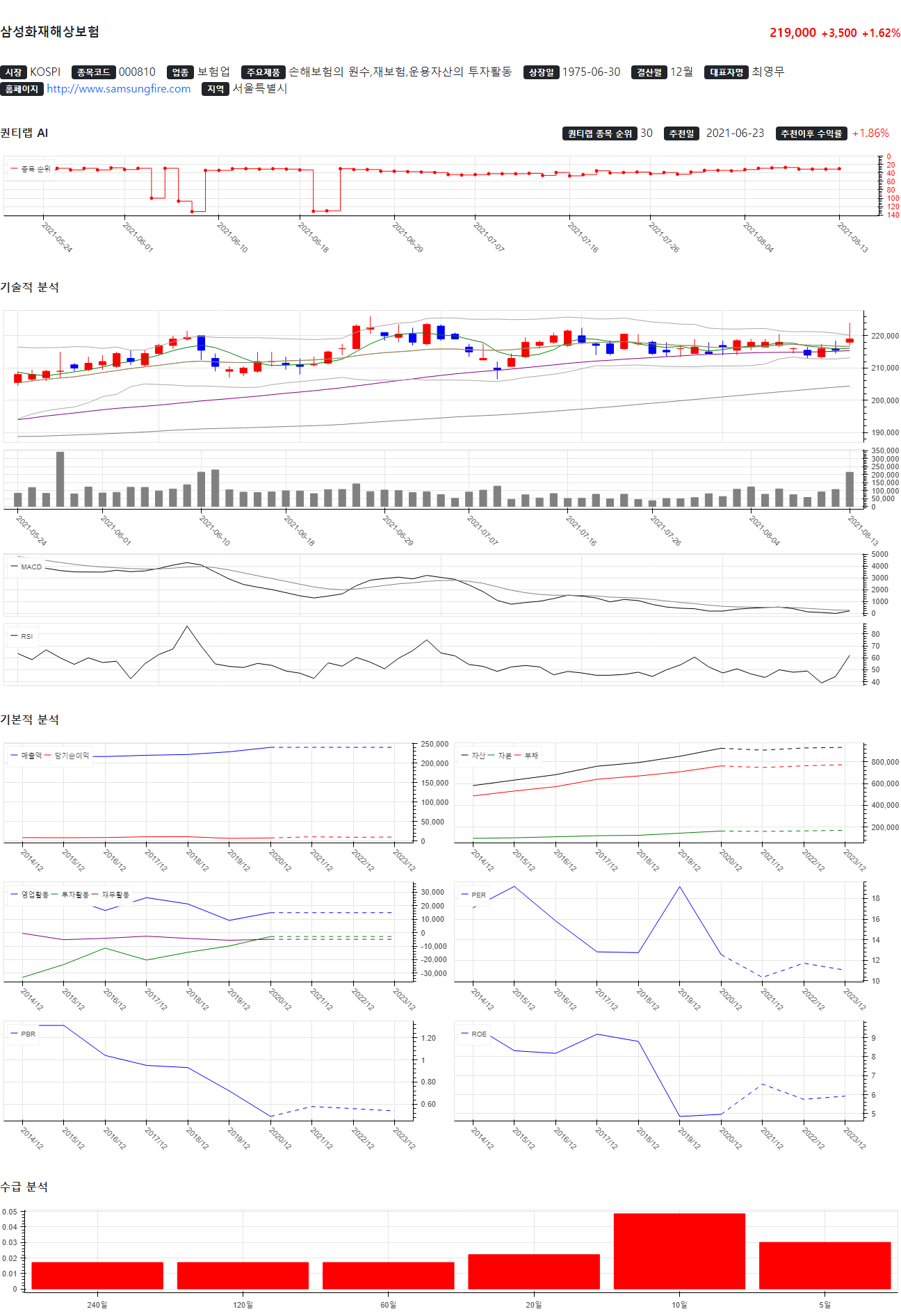Click the 결산월 label badge
This screenshot has width=901, height=1316.
[649, 72]
